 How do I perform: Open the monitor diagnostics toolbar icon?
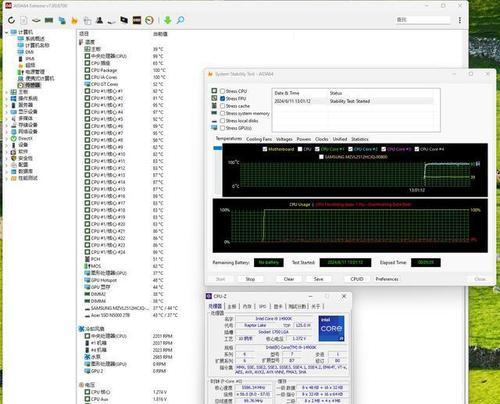124,20
